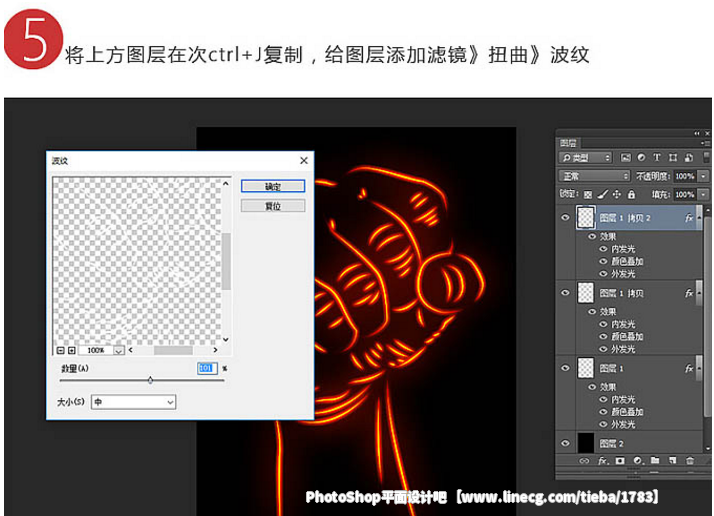Hide layer 图层 2

click(x=565, y=443)
